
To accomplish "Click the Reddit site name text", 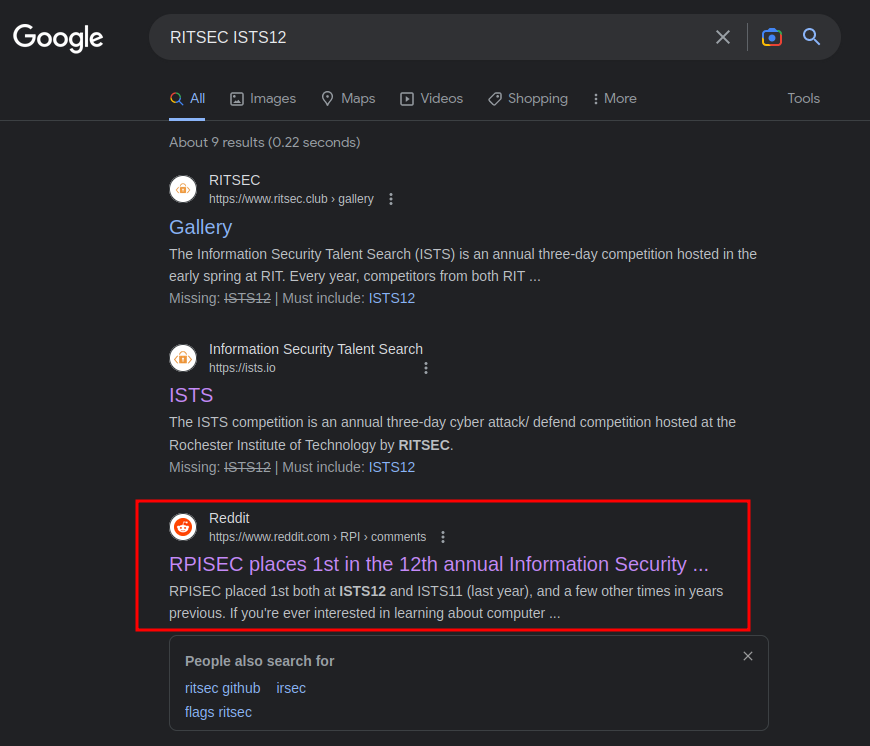I will [x=229, y=518].
